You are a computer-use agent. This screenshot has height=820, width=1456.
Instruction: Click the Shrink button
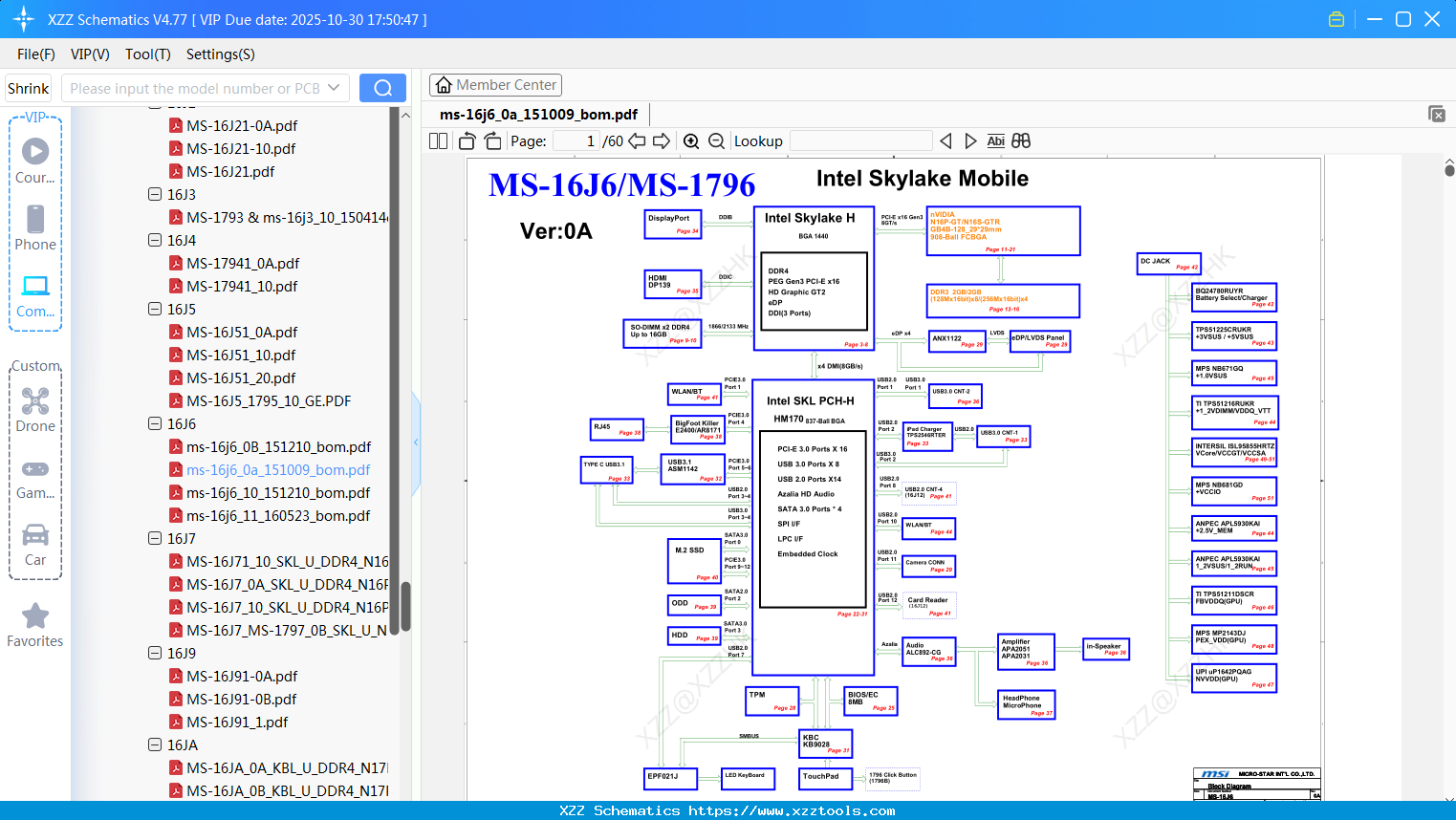pyautogui.click(x=28, y=88)
